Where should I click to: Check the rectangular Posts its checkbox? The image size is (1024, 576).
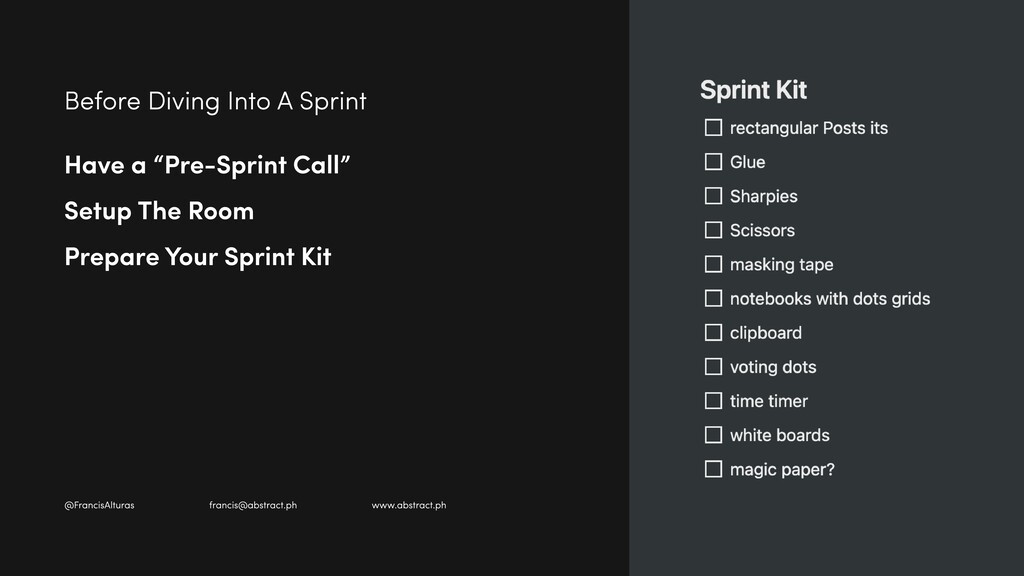713,127
